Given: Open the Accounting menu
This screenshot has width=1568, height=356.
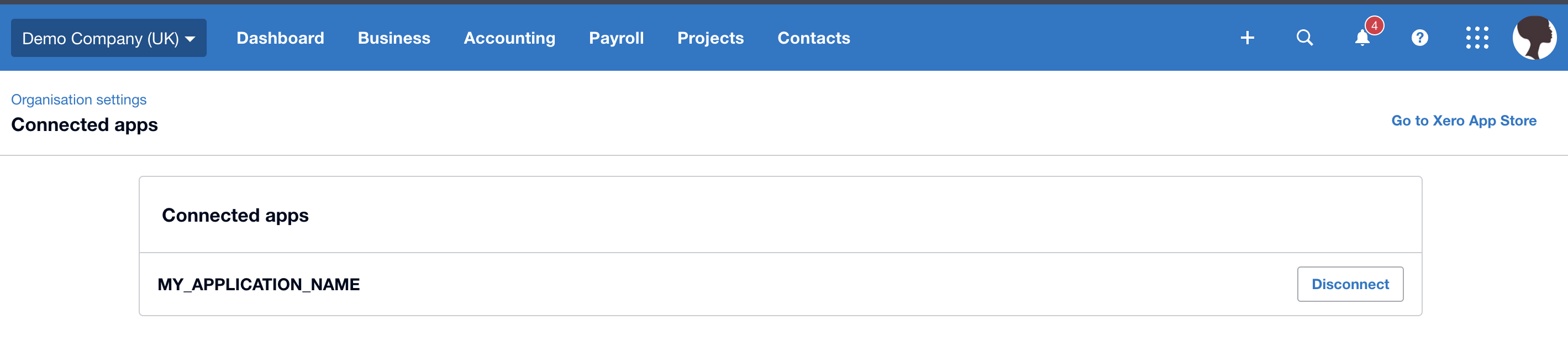Looking at the screenshot, I should (x=509, y=38).
